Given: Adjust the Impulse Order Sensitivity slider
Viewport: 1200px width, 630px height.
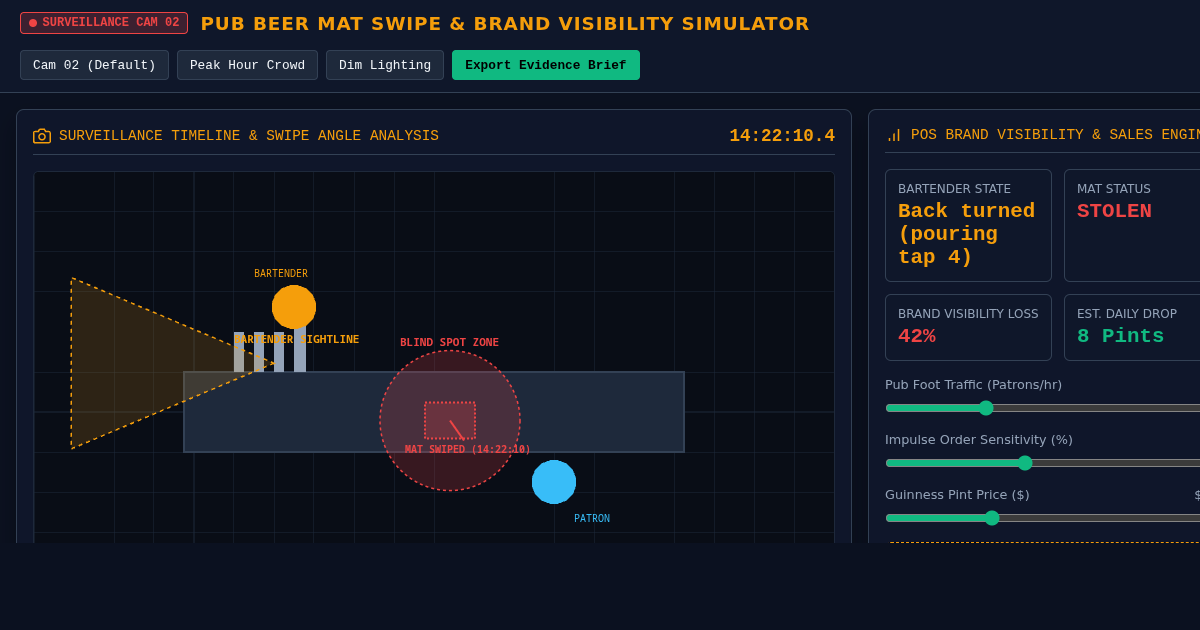Looking at the screenshot, I should [1043, 463].
